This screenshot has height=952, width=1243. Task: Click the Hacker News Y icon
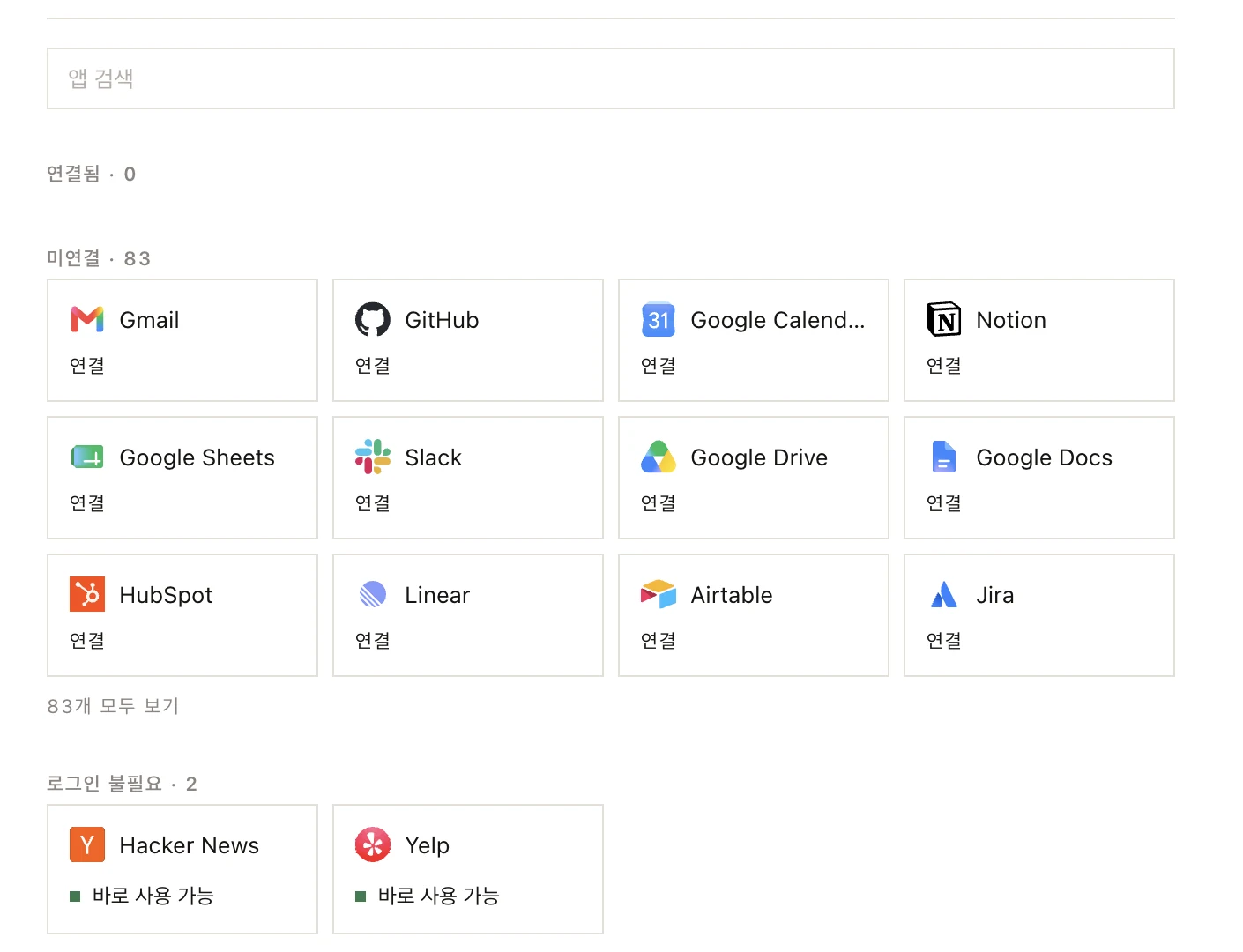[x=87, y=844]
